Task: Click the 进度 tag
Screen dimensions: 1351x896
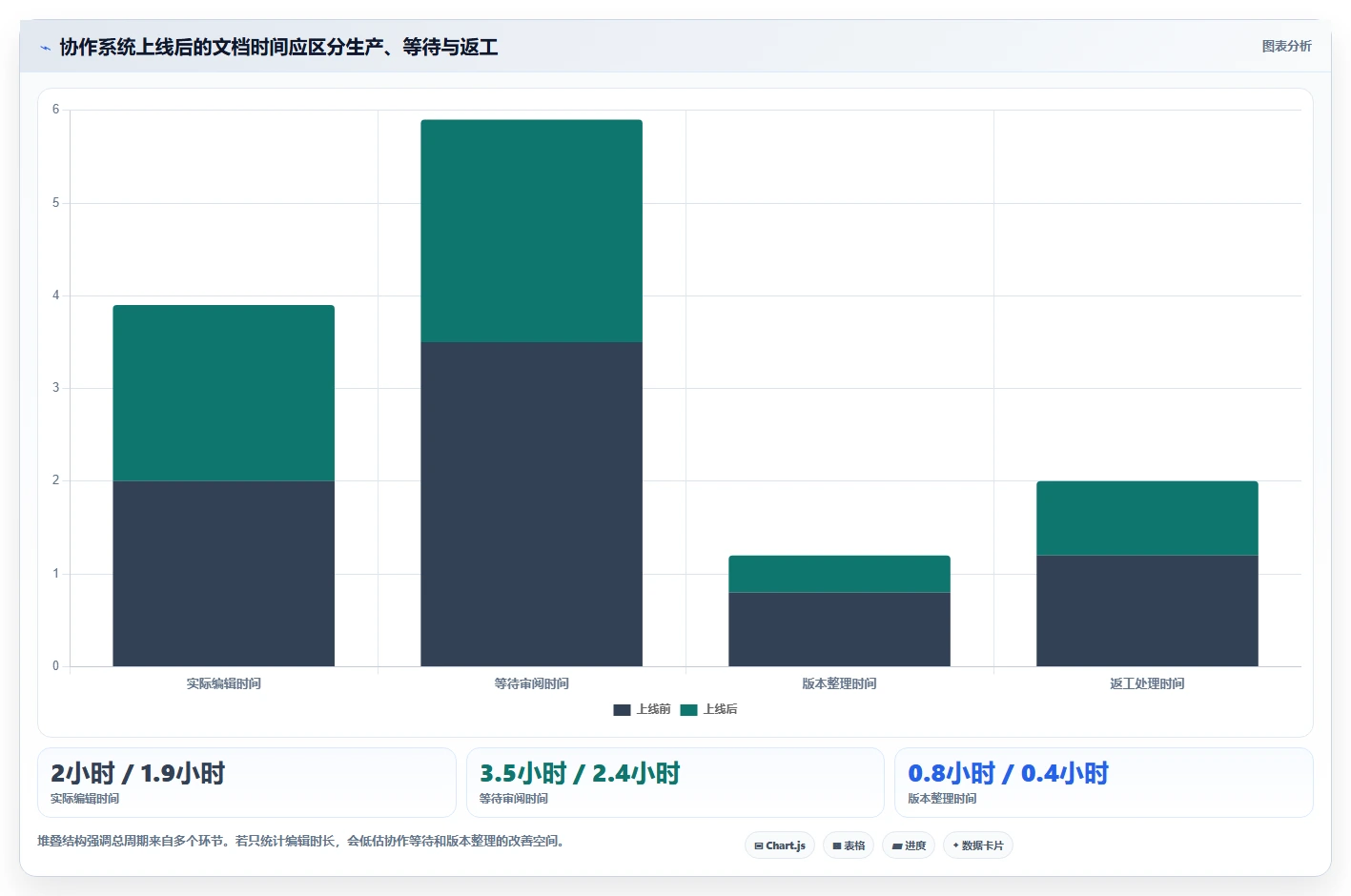Action: (909, 845)
